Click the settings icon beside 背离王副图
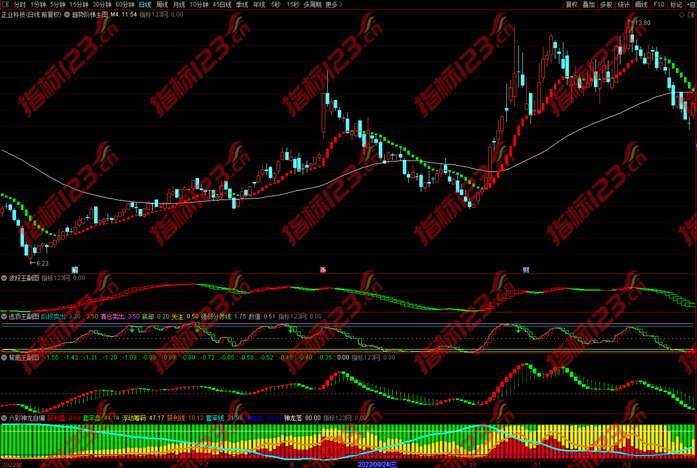The image size is (697, 468). [4, 356]
